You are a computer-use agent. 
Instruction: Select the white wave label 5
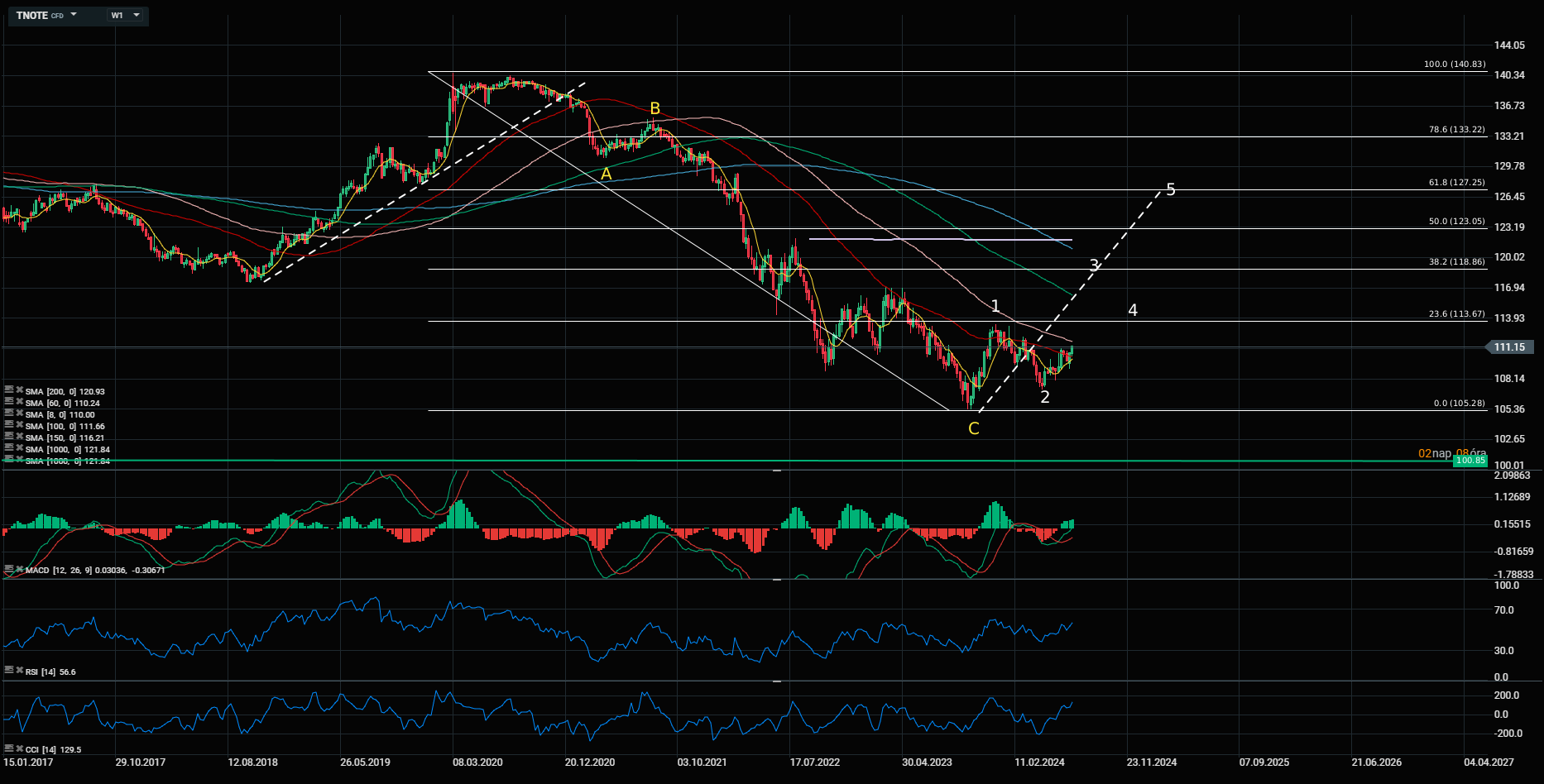coord(1171,189)
